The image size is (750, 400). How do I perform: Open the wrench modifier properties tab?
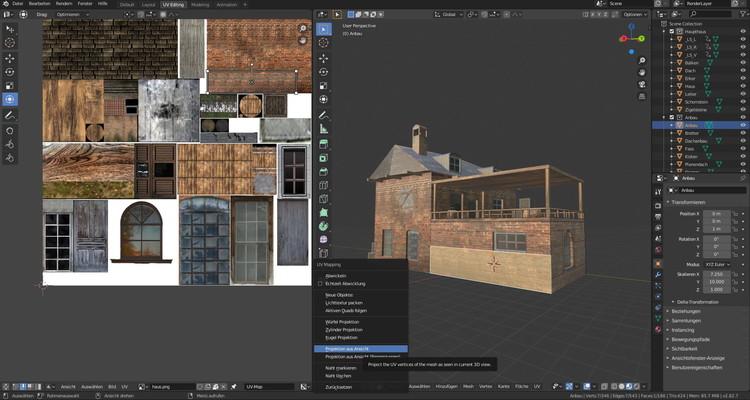click(658, 275)
